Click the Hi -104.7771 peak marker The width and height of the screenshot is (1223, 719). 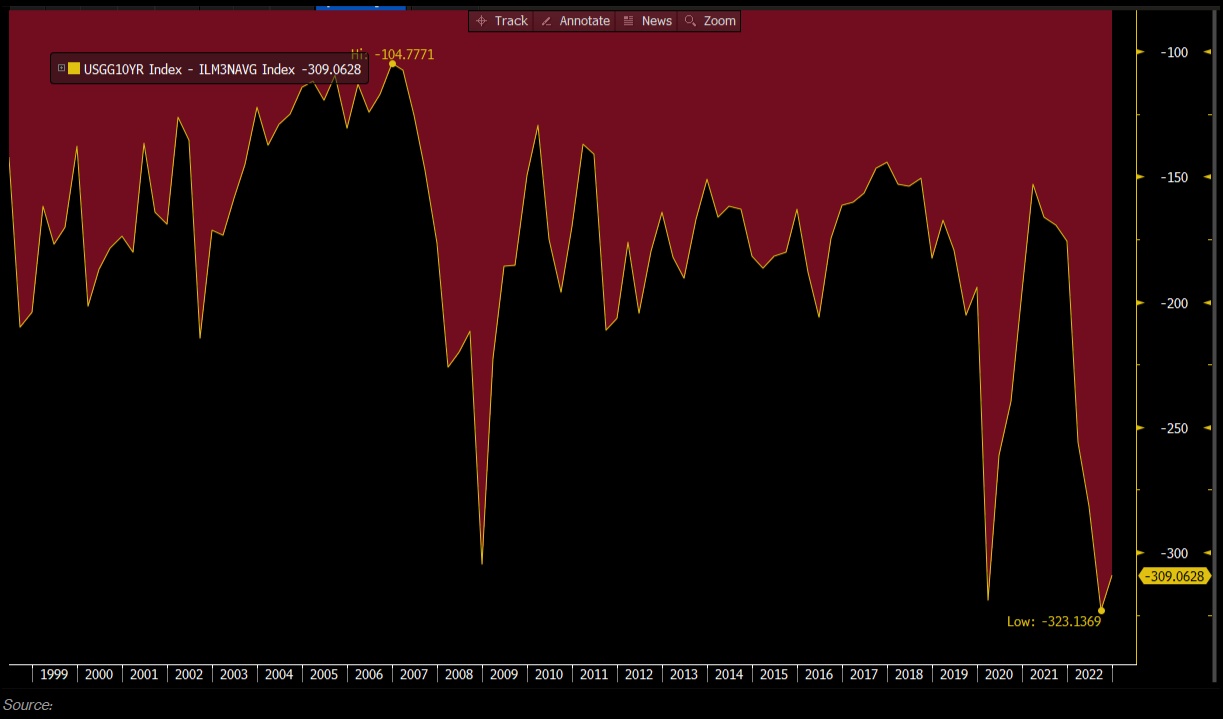[x=392, y=63]
